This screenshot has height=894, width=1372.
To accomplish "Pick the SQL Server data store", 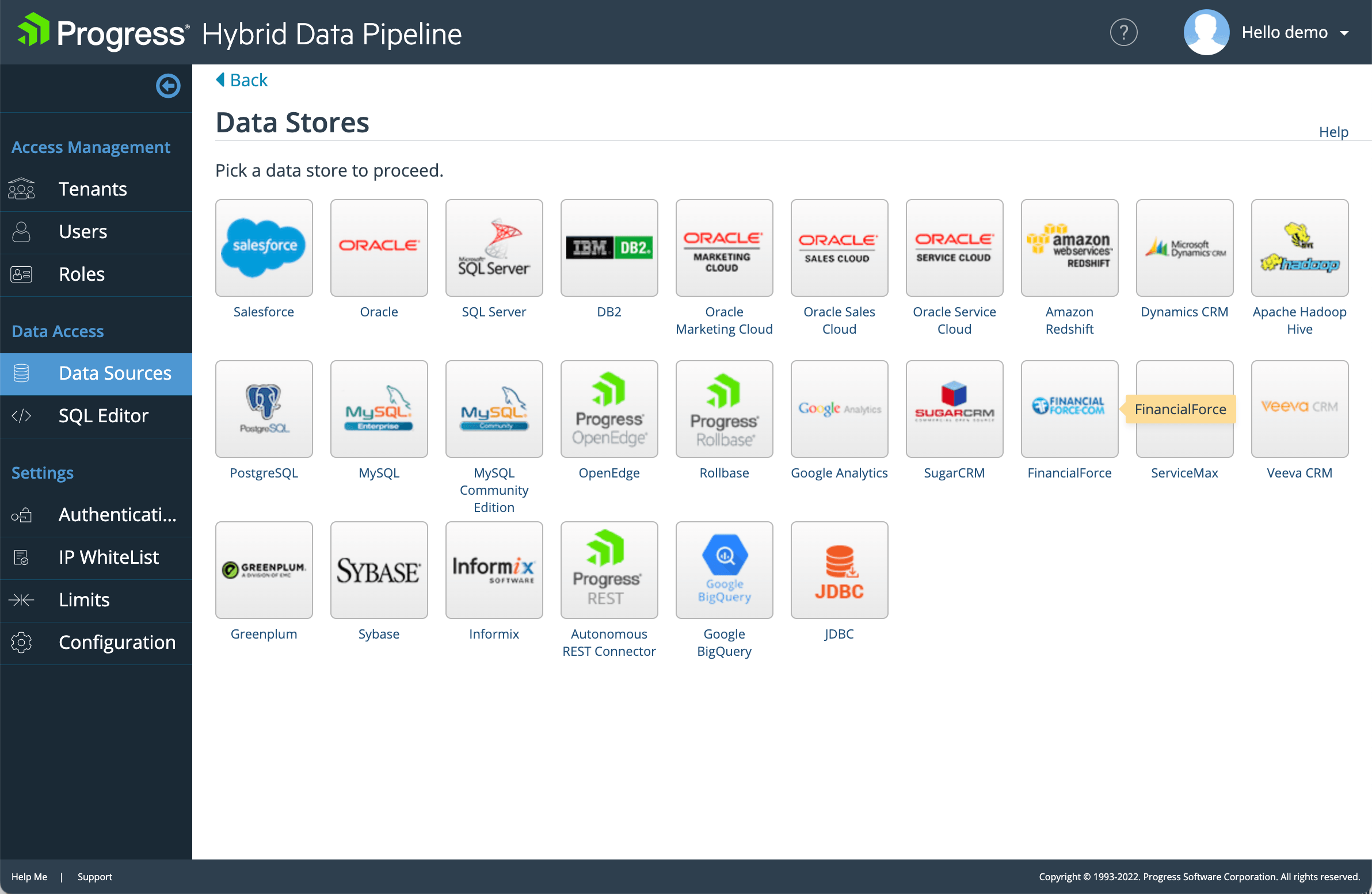I will pyautogui.click(x=493, y=248).
